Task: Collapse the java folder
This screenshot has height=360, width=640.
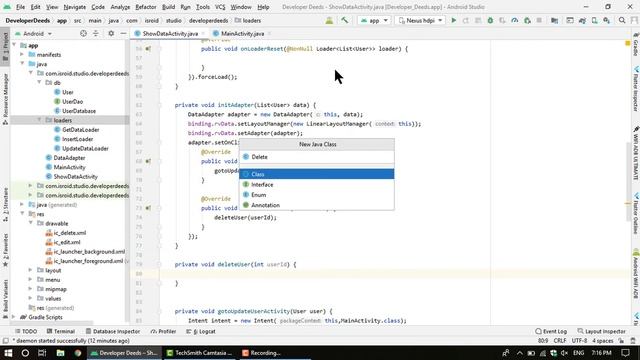Action: (x=22, y=64)
